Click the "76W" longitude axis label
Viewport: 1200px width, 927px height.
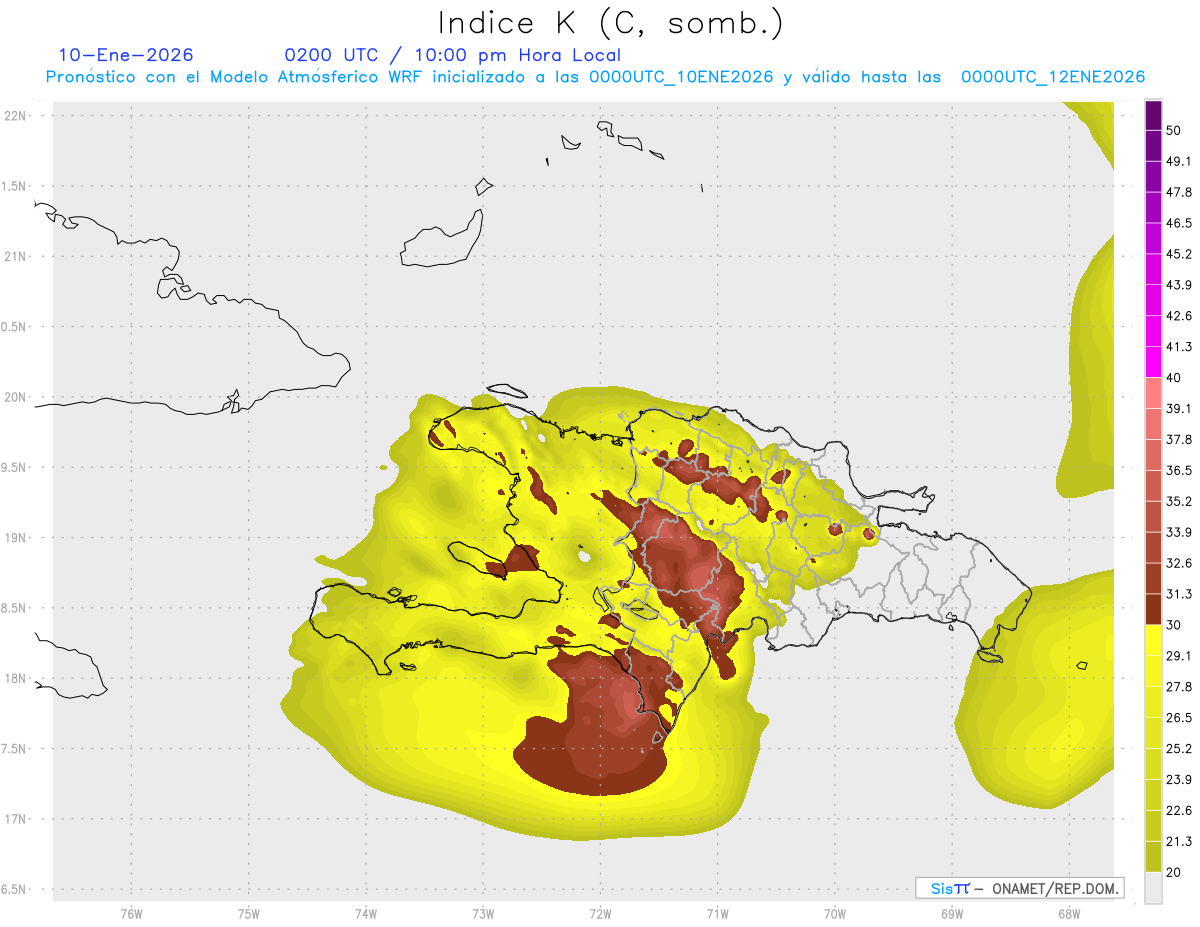(x=131, y=913)
